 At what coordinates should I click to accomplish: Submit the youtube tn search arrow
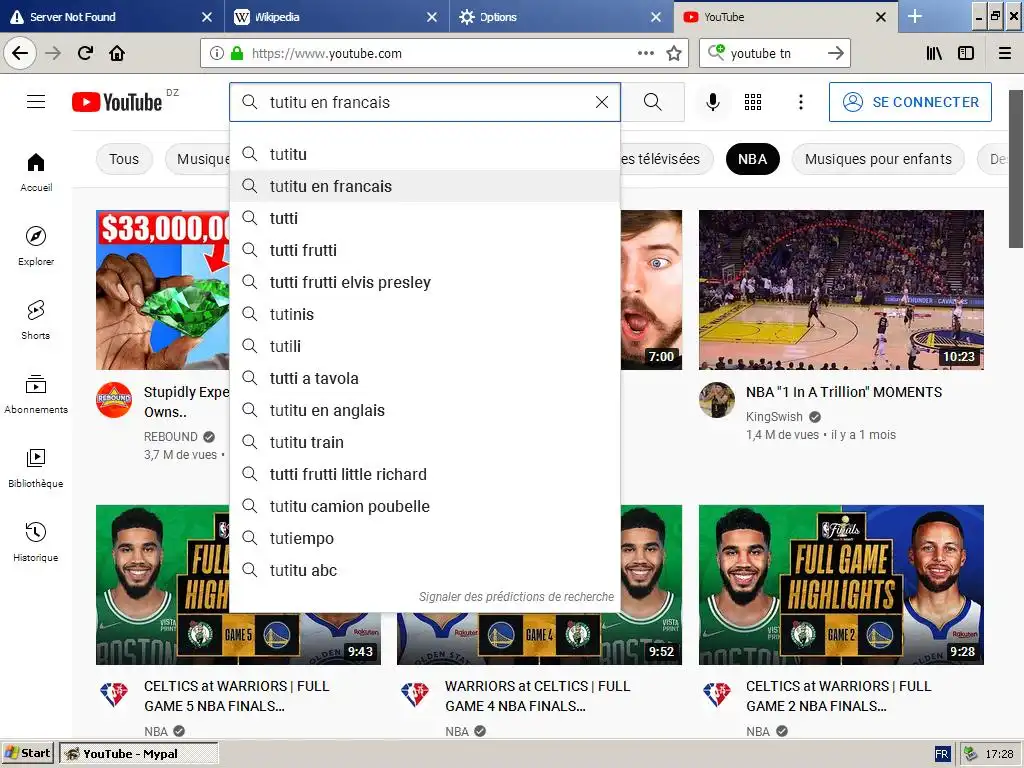click(x=835, y=53)
